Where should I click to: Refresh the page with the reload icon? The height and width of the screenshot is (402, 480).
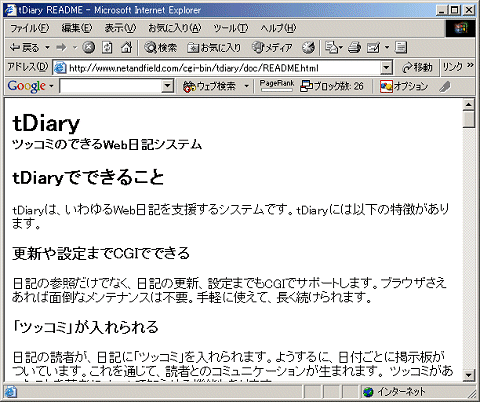[x=107, y=48]
